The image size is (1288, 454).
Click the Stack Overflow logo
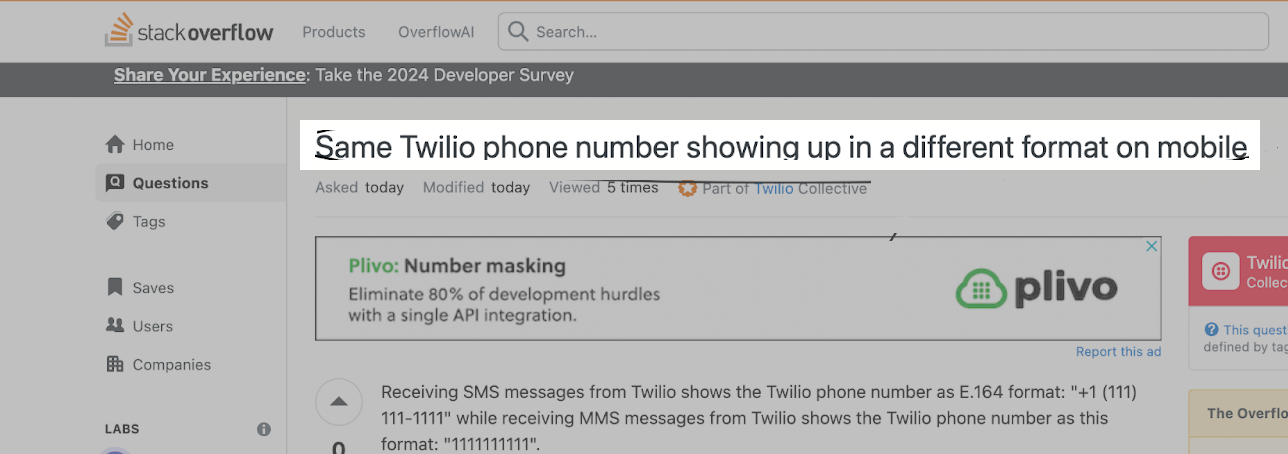coord(189,31)
